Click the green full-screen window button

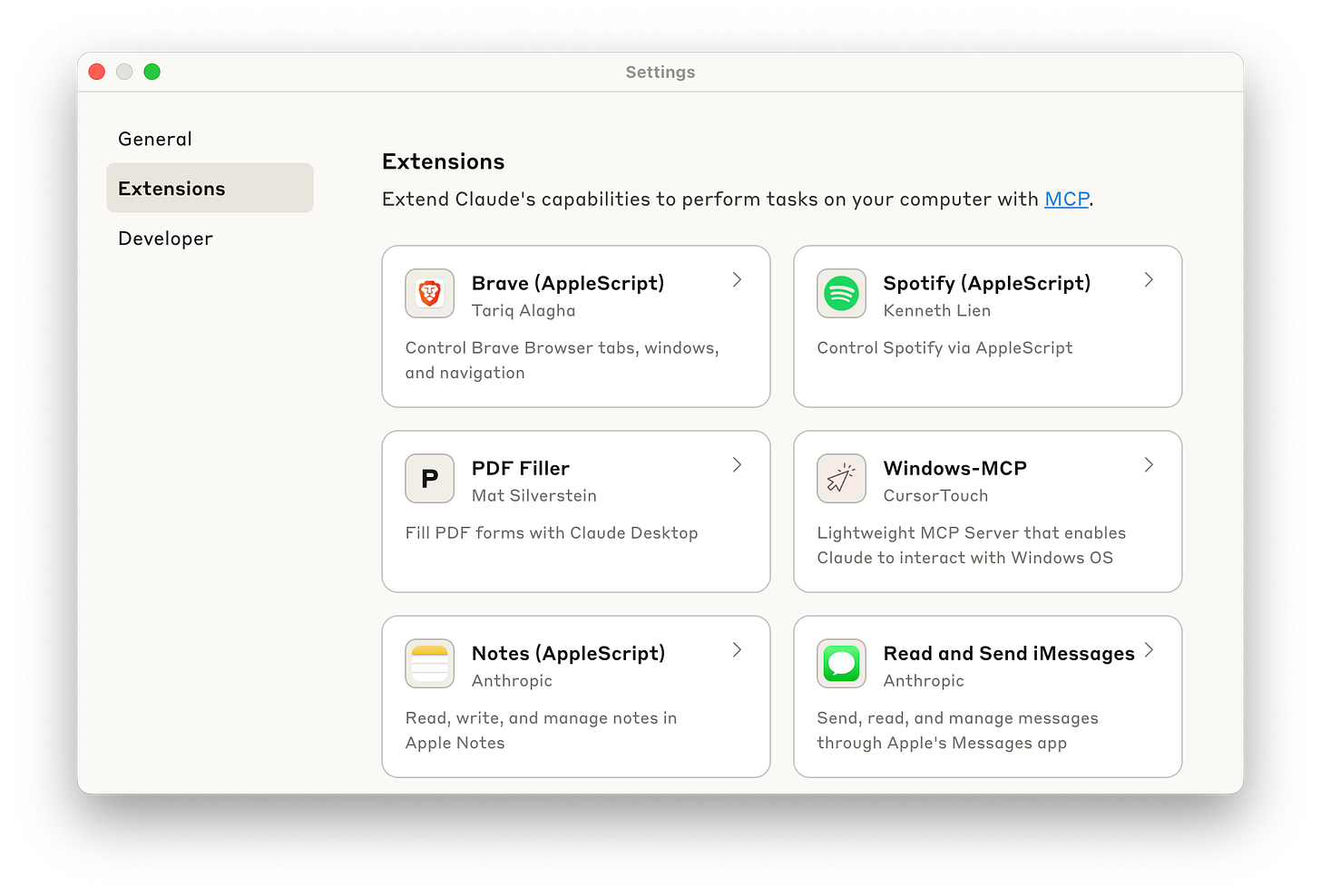[x=152, y=72]
